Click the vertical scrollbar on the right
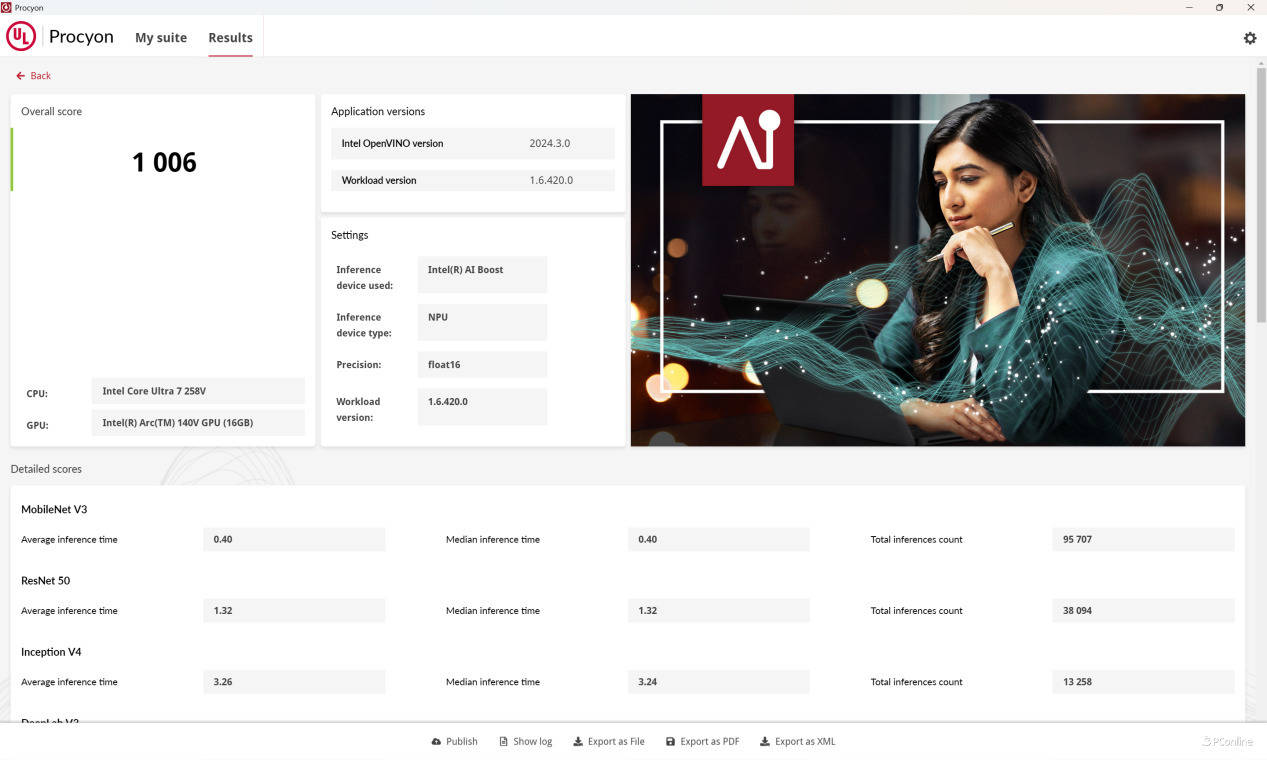Viewport: 1267px width, 760px height. pyautogui.click(x=1260, y=200)
